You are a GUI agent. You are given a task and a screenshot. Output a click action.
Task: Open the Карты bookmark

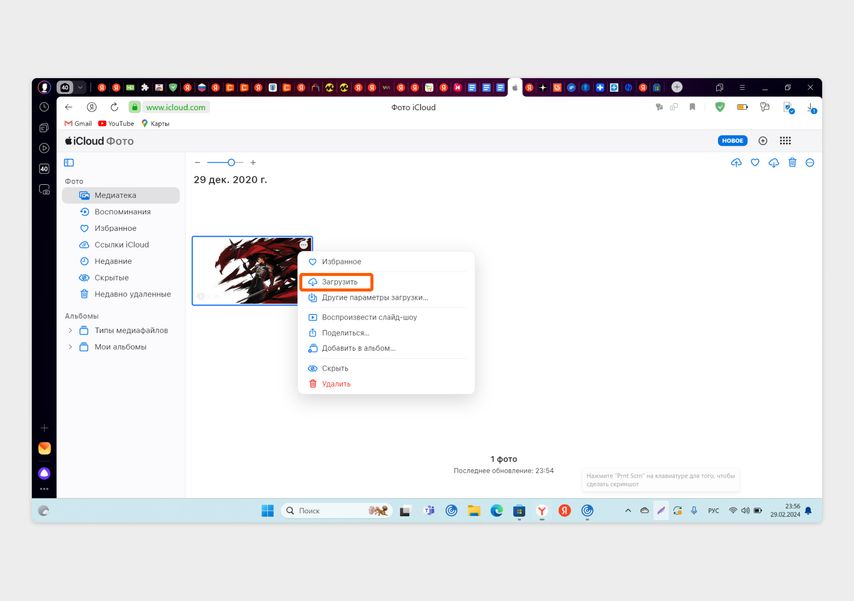pyautogui.click(x=155, y=124)
